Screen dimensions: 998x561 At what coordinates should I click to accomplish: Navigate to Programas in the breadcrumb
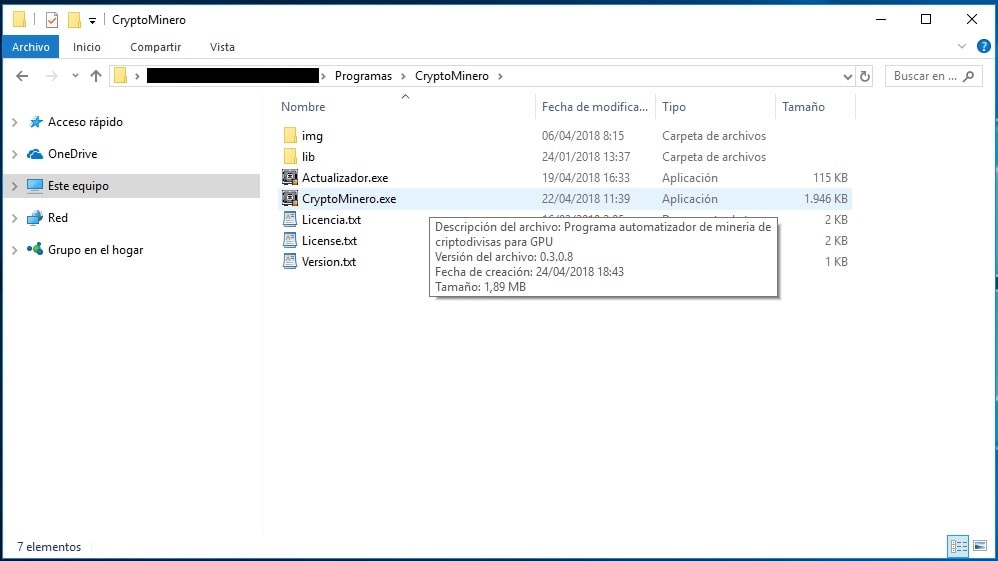pyautogui.click(x=363, y=76)
